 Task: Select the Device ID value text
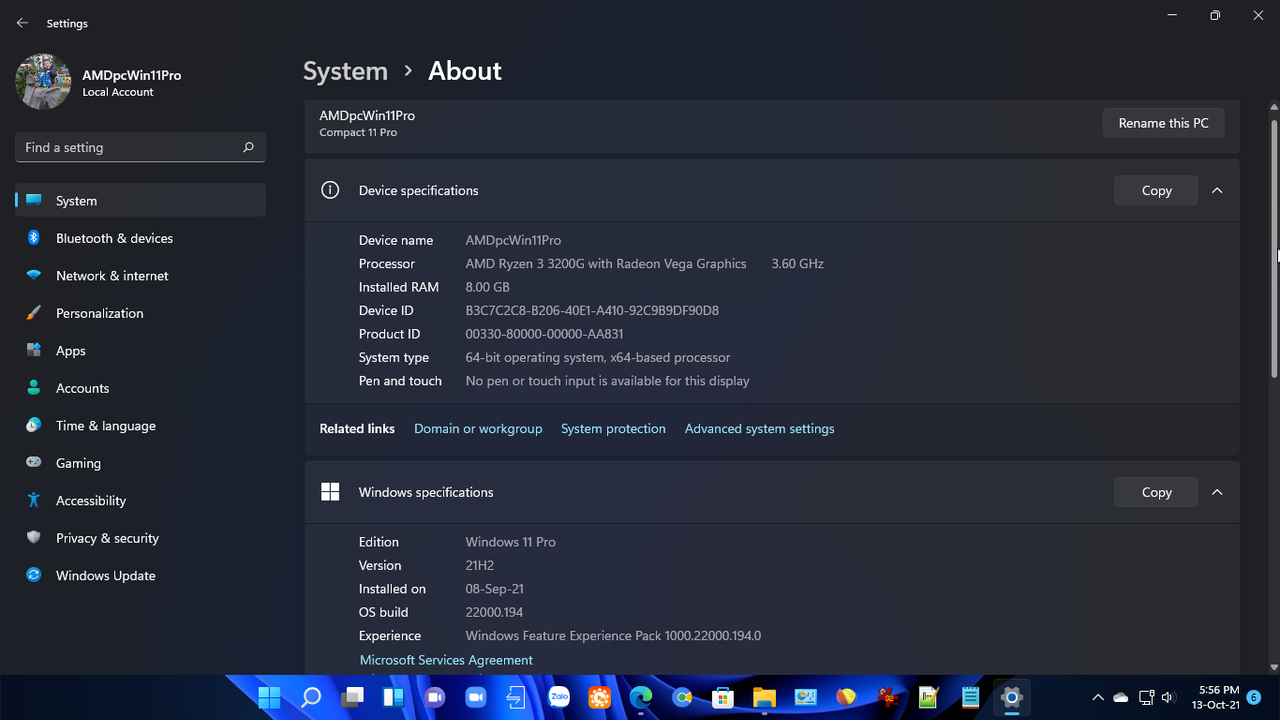592,310
